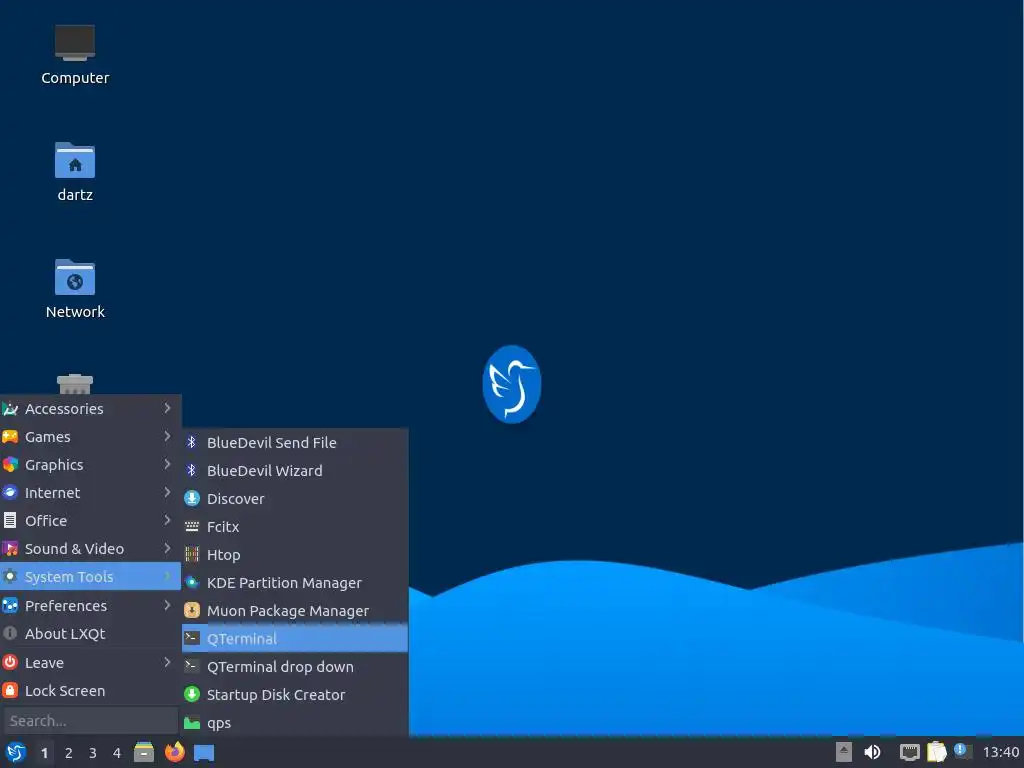Switch to virtual desktop 1
The height and width of the screenshot is (768, 1024).
click(x=44, y=753)
